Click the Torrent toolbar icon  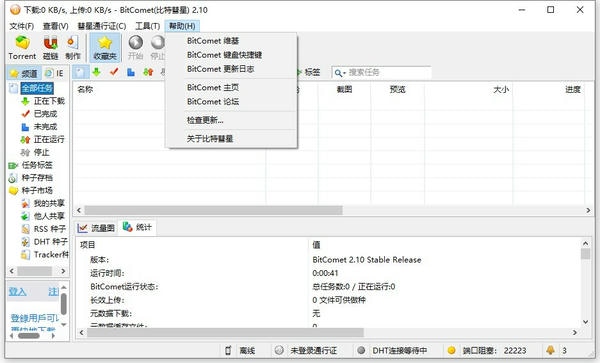pos(22,47)
